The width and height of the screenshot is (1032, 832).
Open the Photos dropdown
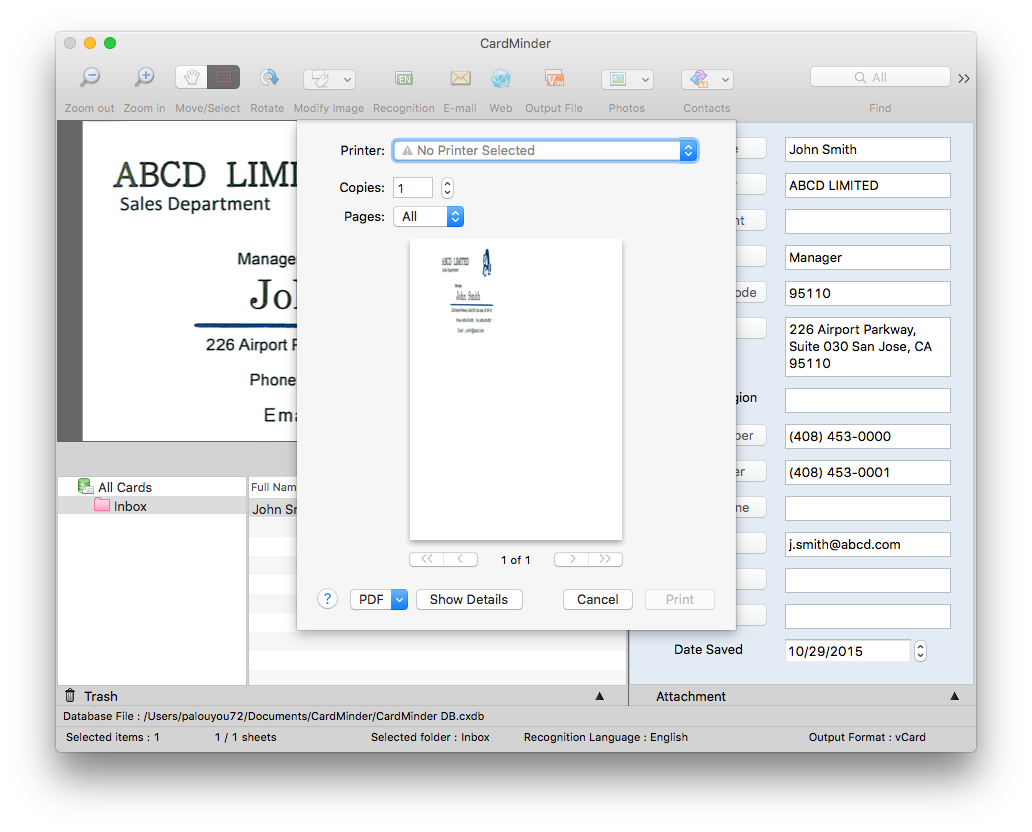point(627,80)
